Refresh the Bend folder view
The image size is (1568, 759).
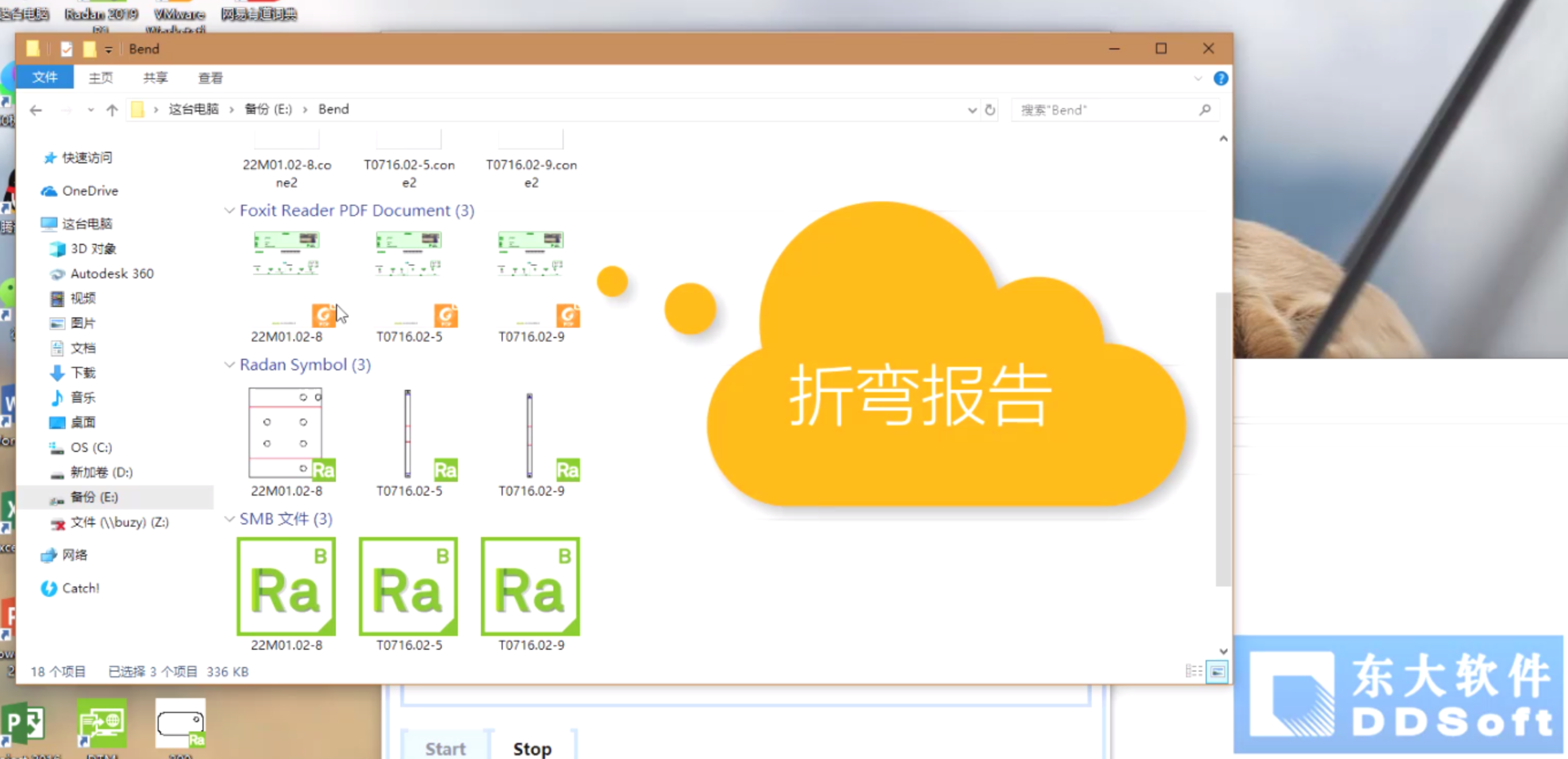(x=990, y=110)
